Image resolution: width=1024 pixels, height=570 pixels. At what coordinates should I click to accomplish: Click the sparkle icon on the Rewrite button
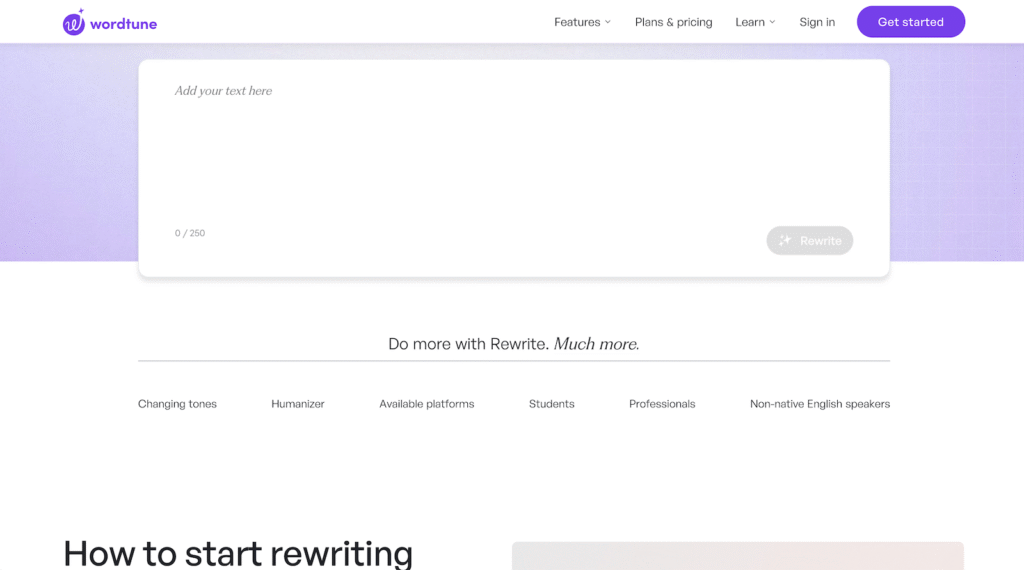[x=785, y=241]
